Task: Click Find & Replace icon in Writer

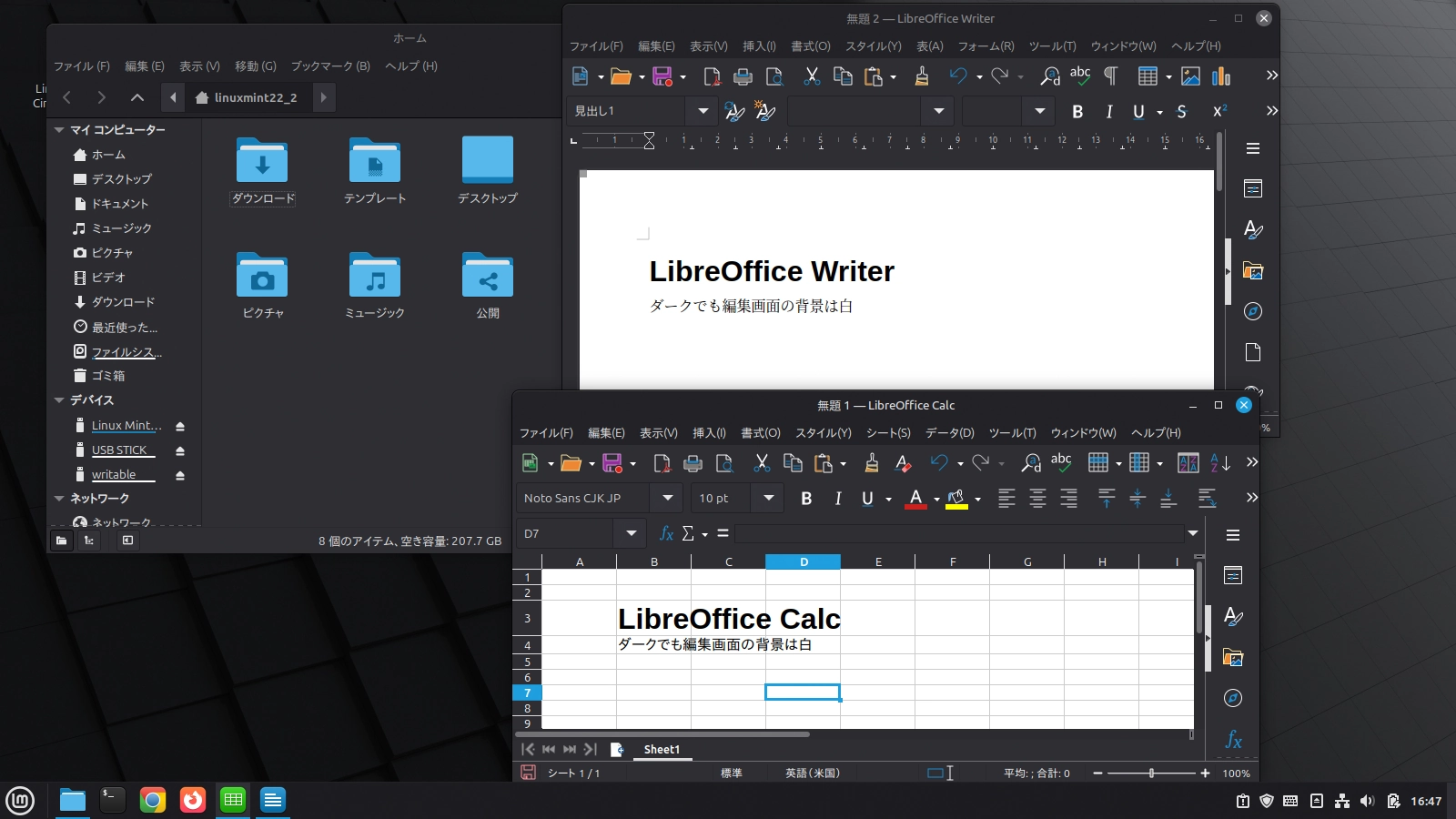Action: (x=1050, y=76)
